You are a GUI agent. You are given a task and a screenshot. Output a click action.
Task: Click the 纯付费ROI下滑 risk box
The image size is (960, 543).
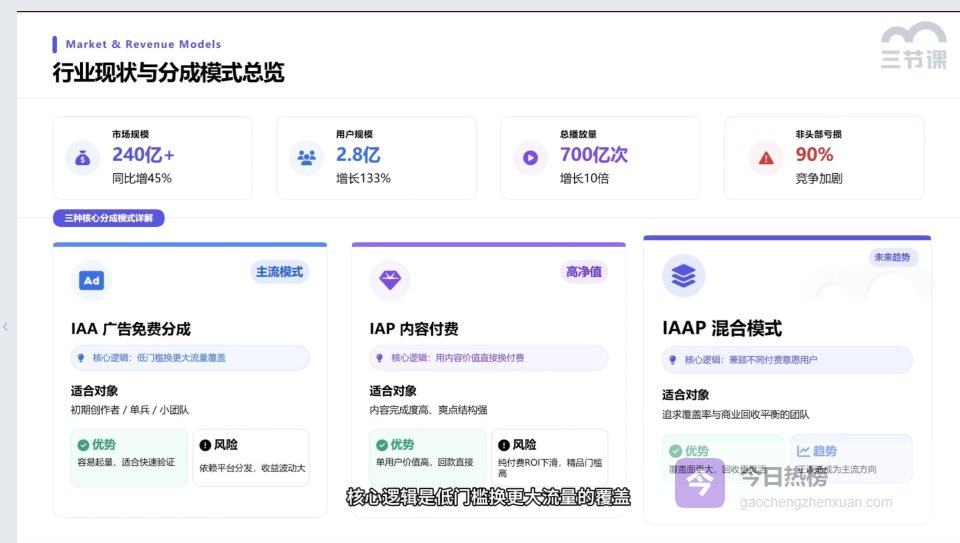click(549, 457)
